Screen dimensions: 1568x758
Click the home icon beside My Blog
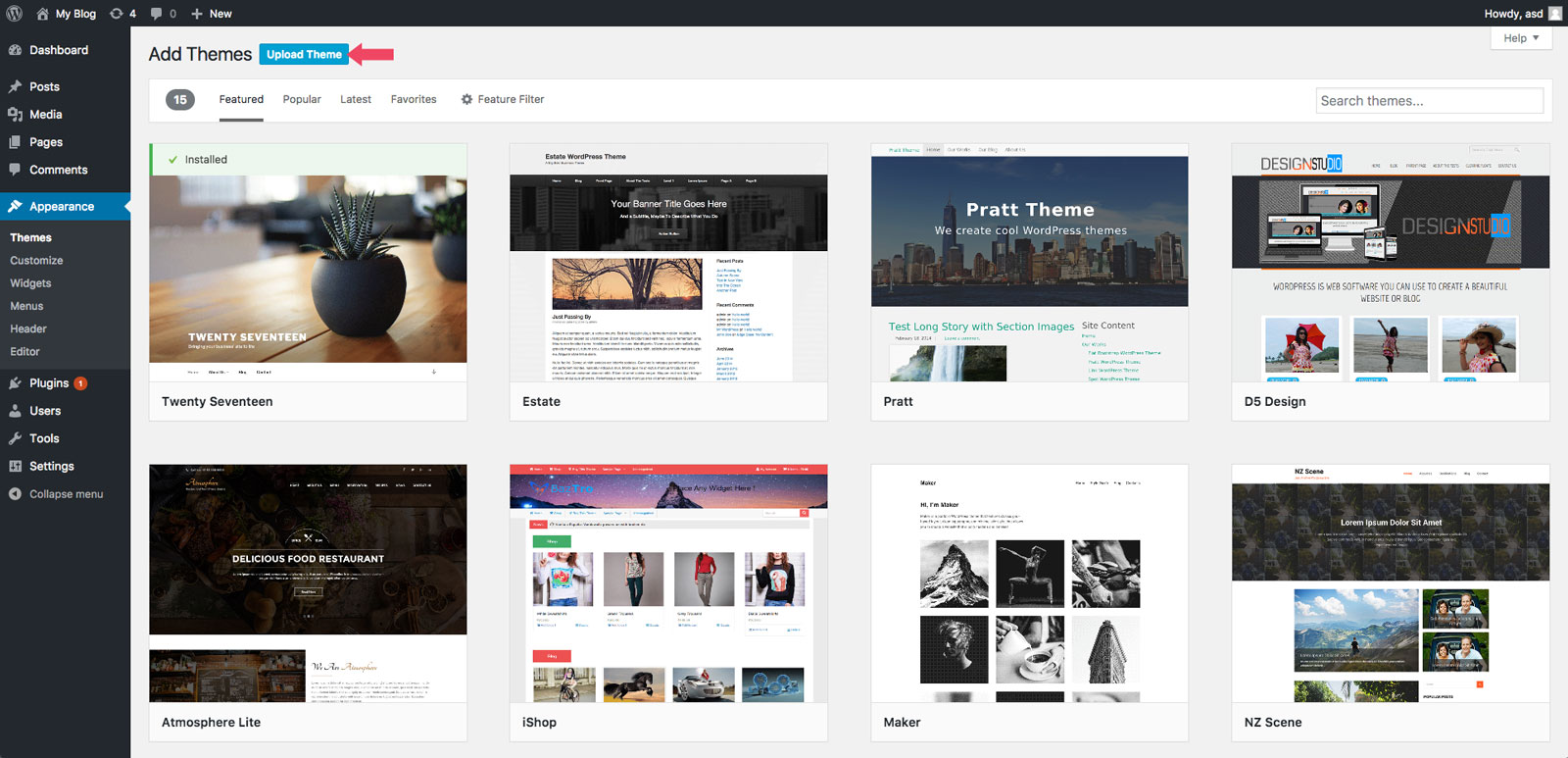42,14
